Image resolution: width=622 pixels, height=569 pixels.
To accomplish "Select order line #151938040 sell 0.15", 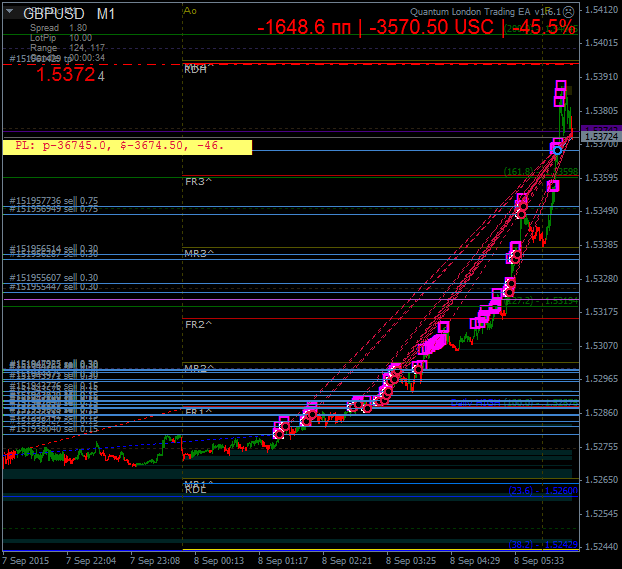I will coord(54,429).
